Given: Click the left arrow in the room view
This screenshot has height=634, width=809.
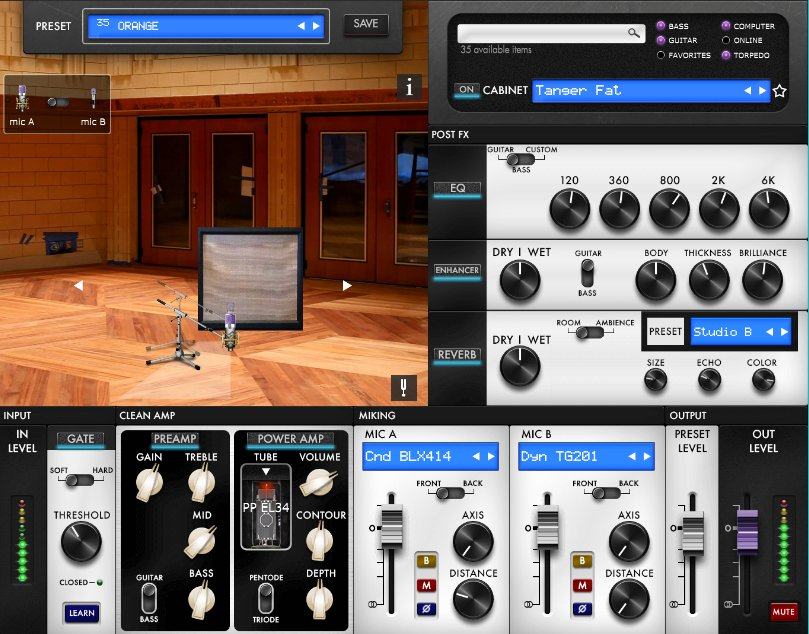Looking at the screenshot, I should pos(78,285).
